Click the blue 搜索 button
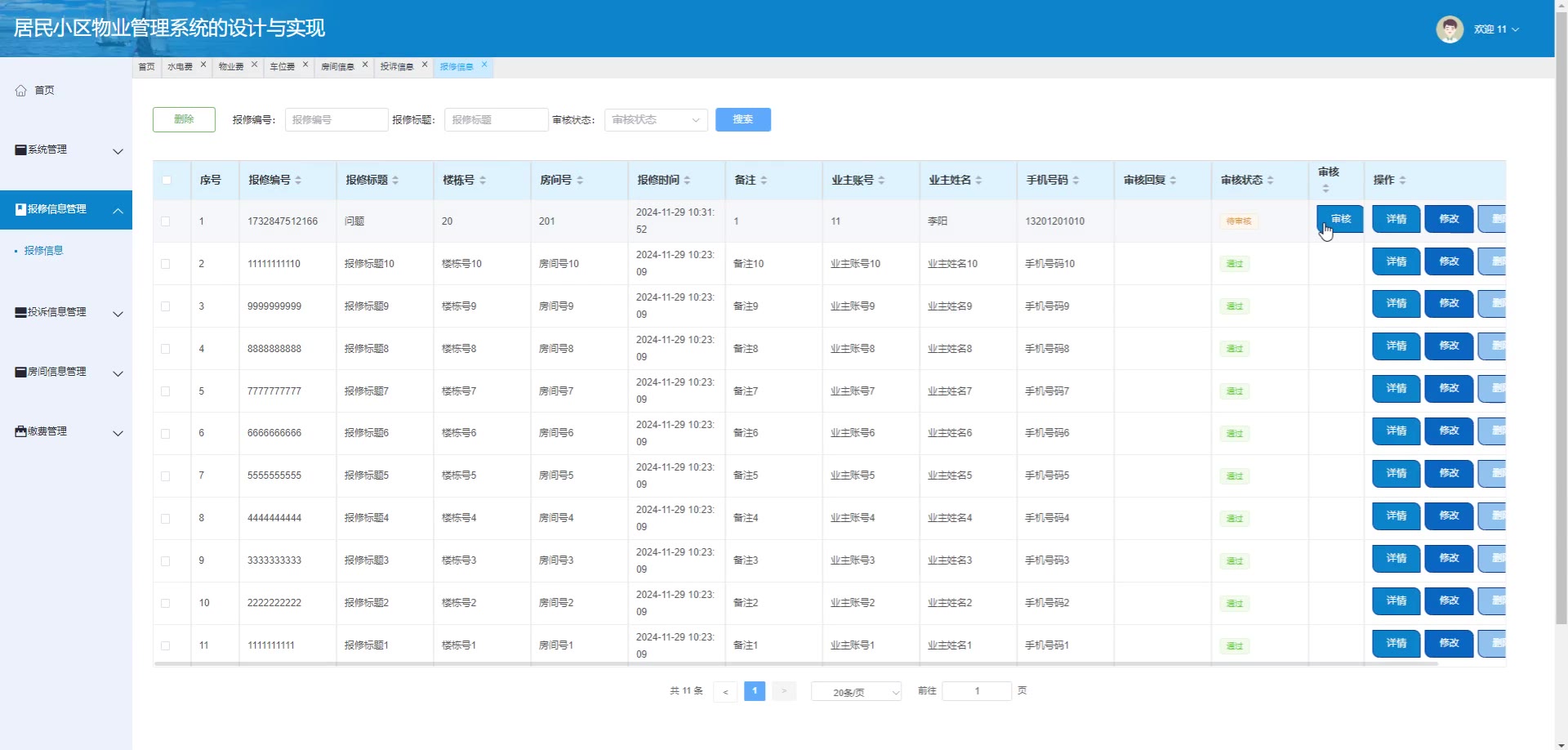Screen dimensions: 1568x750 point(742,120)
